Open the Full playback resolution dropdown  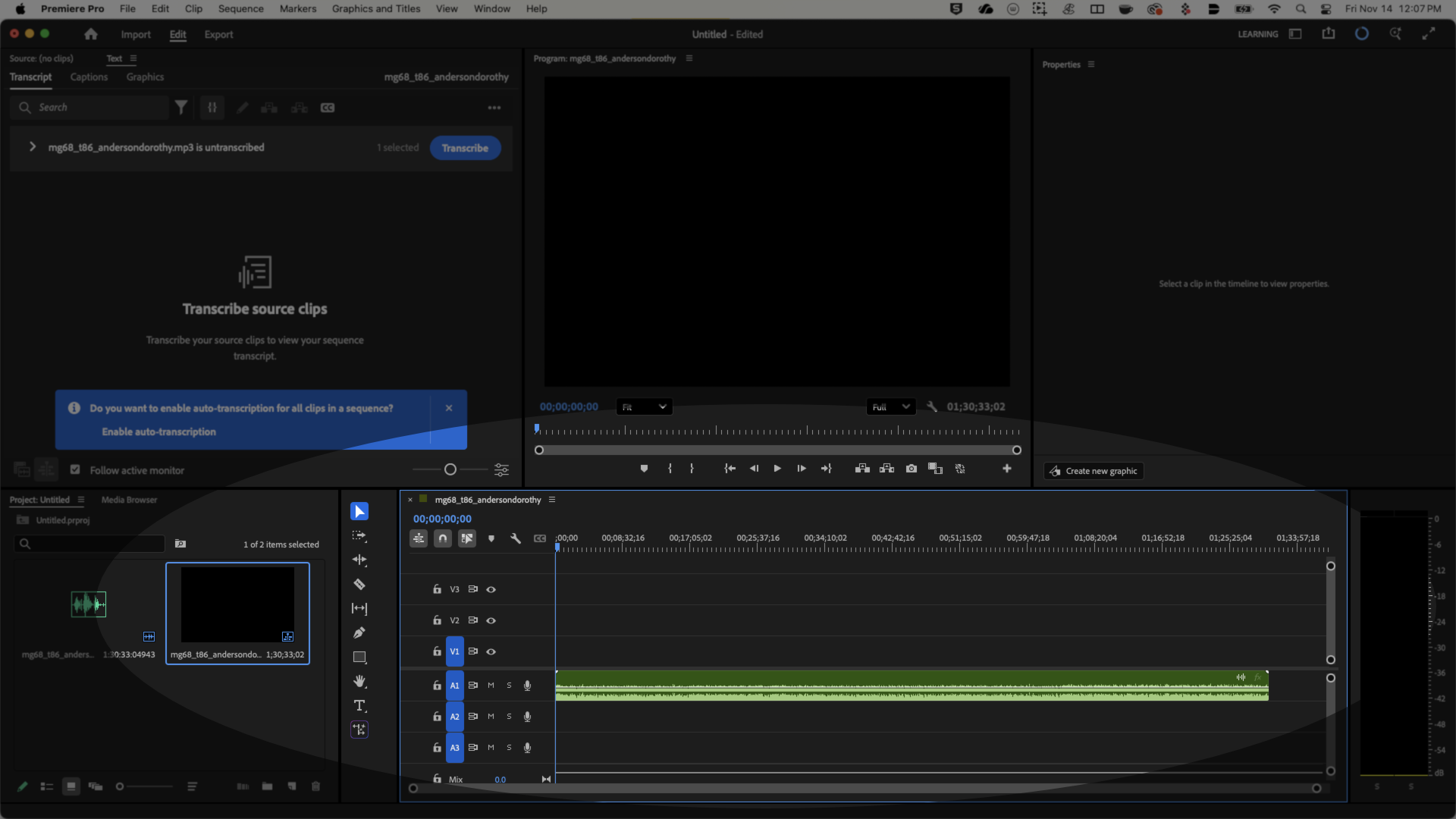coord(890,407)
